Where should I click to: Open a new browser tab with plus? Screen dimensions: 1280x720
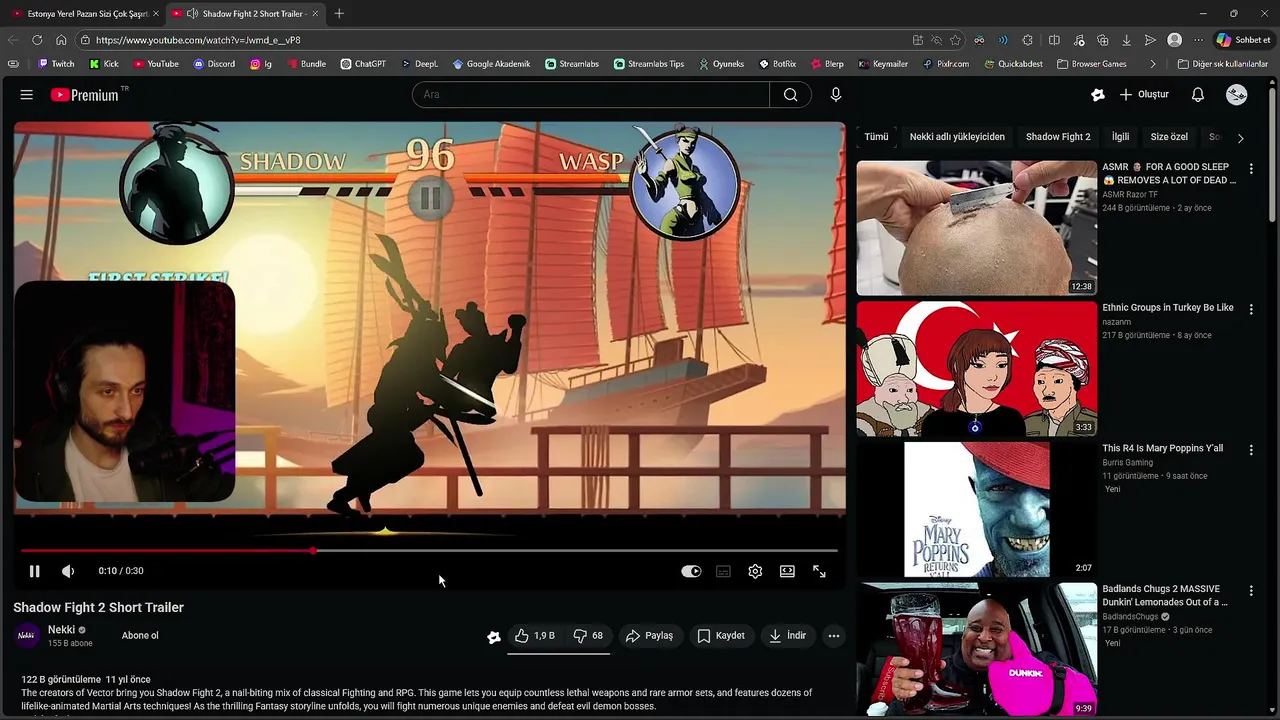(339, 14)
